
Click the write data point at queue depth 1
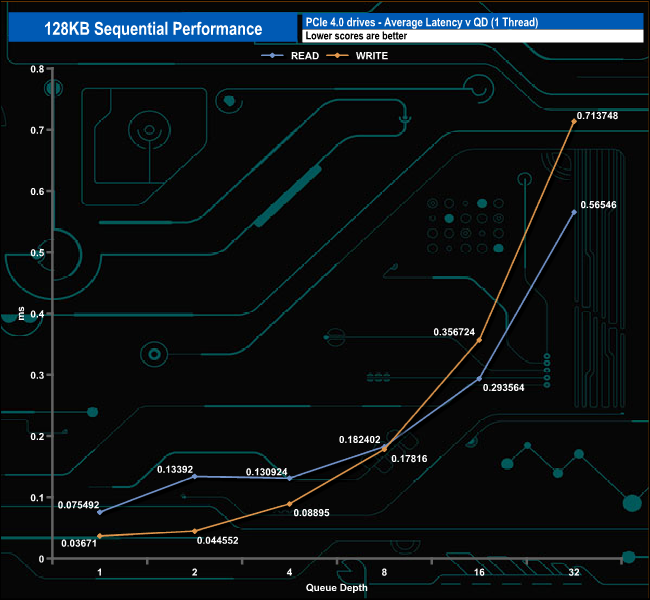coord(100,536)
